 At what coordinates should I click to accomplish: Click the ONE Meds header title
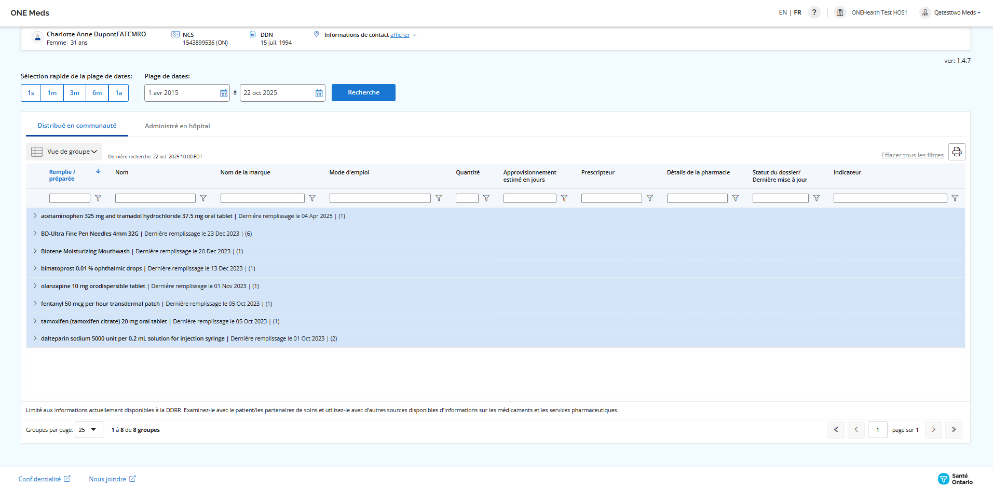[x=30, y=13]
